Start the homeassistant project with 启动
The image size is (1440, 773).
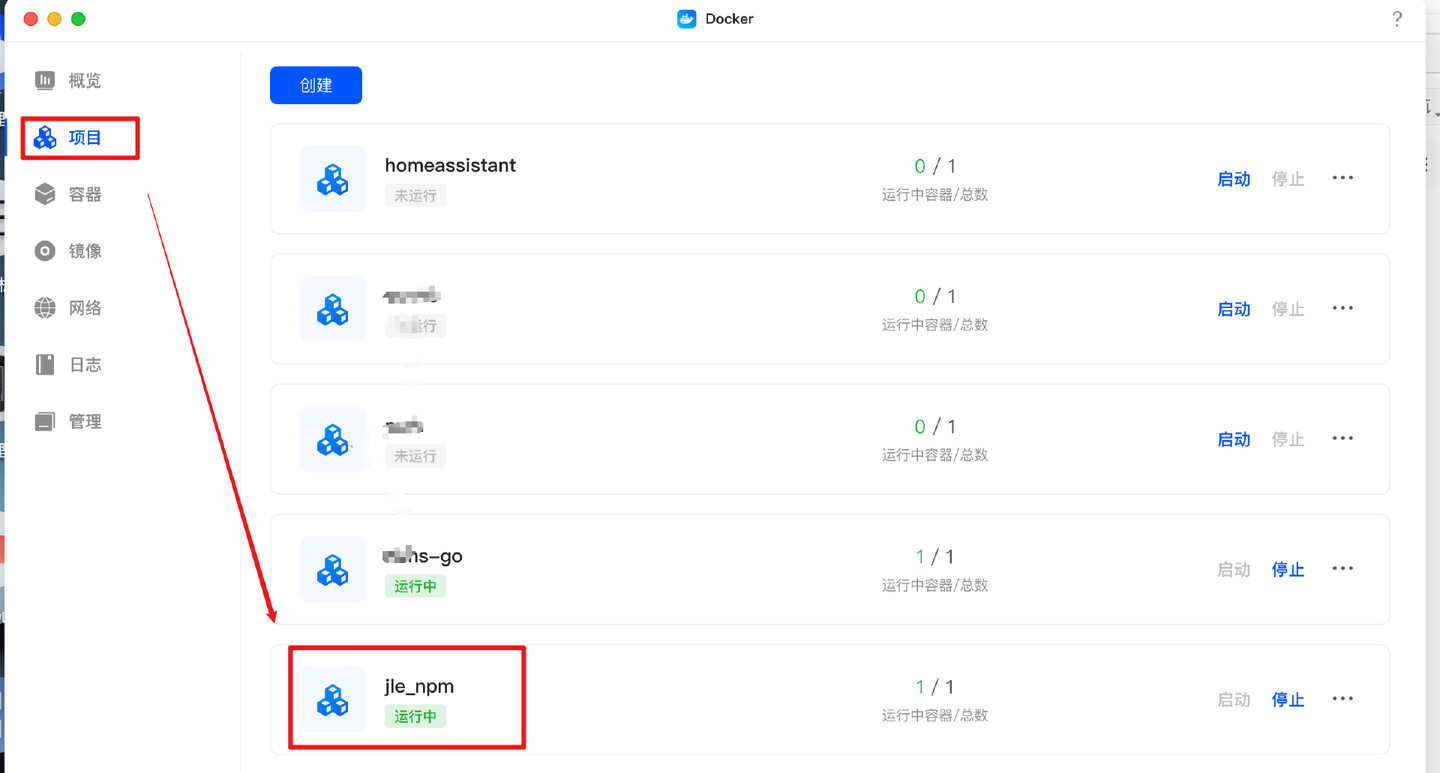click(x=1234, y=179)
